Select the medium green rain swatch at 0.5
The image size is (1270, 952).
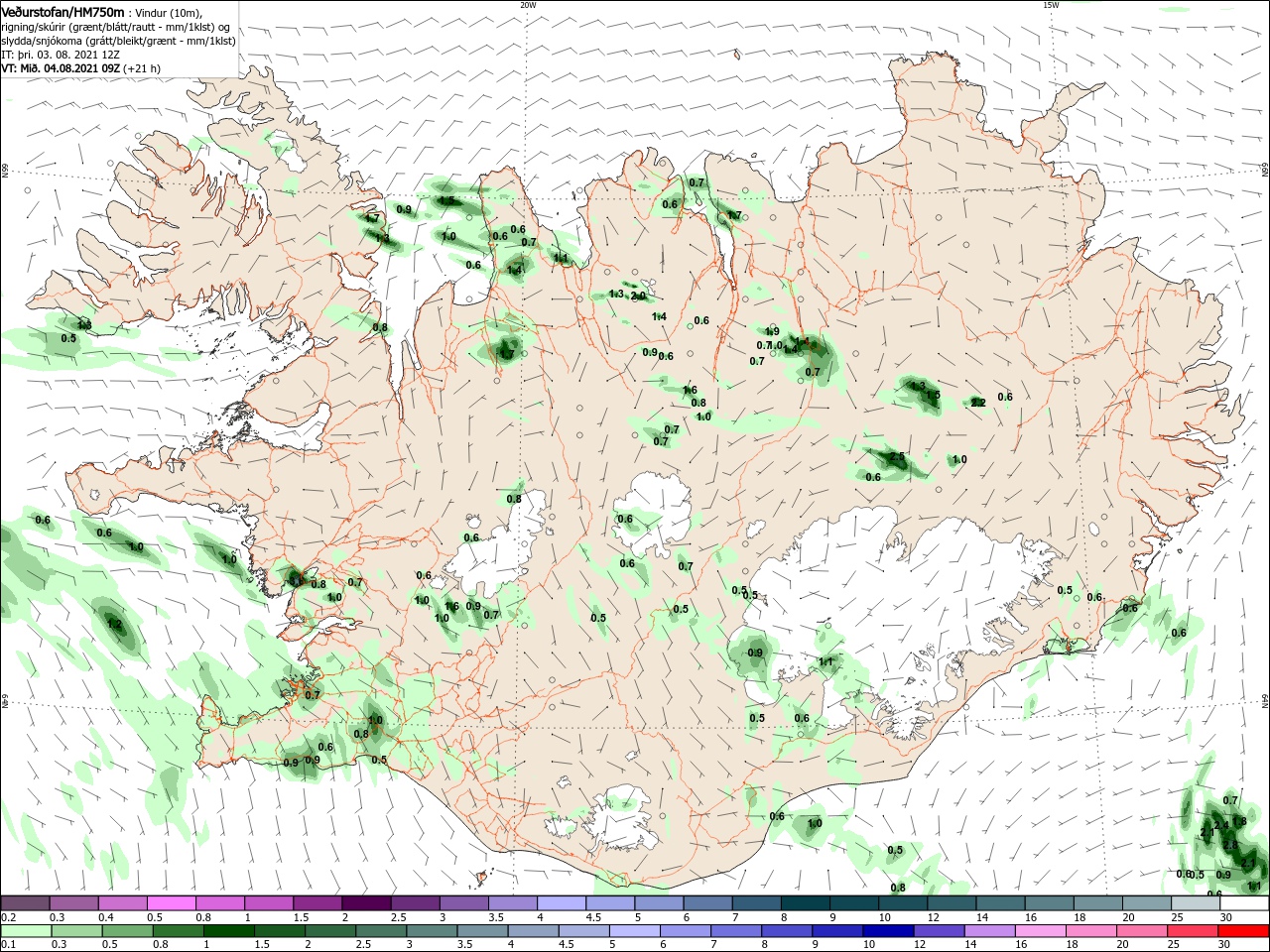pos(127,931)
